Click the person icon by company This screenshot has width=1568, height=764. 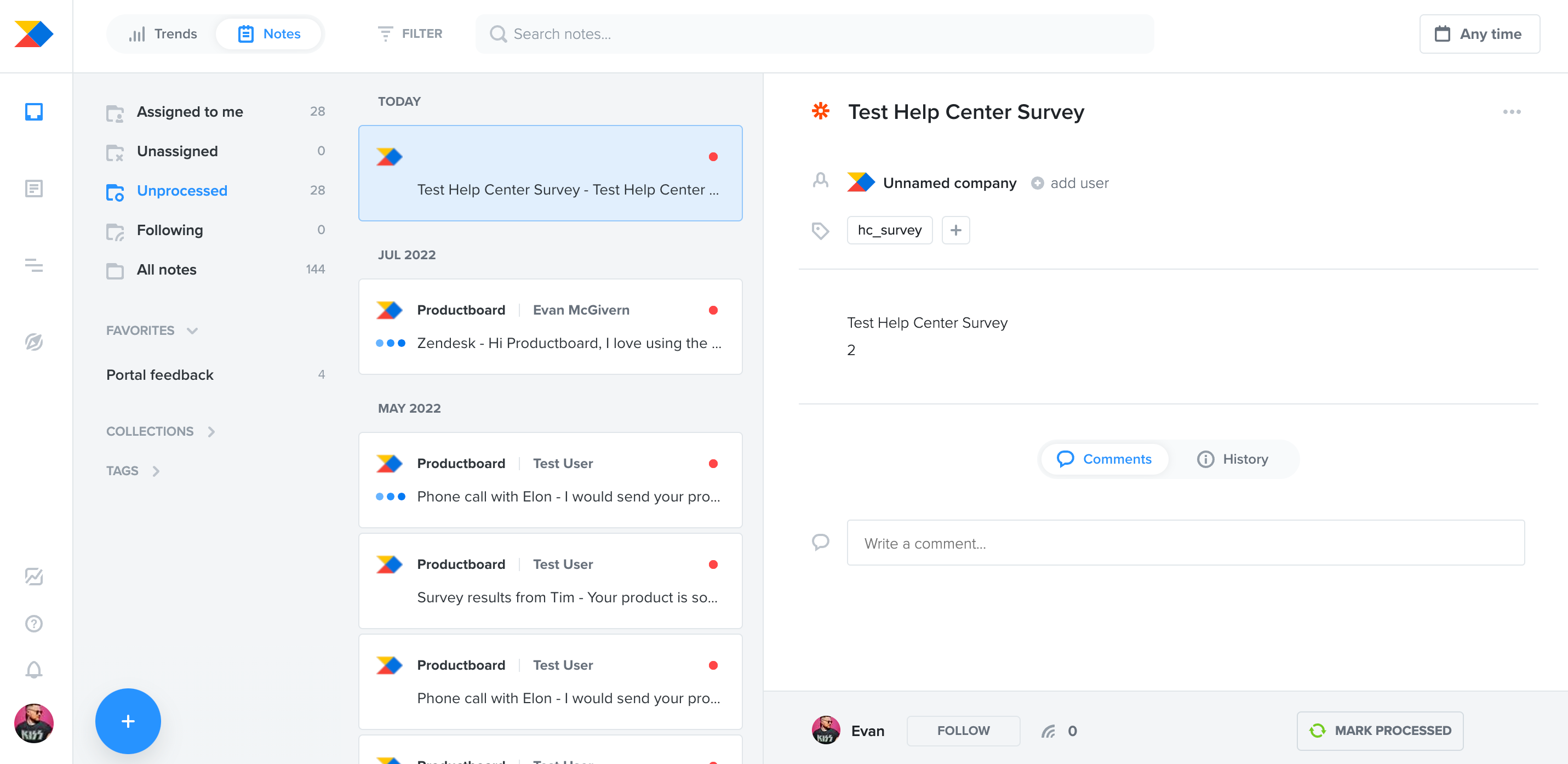[821, 181]
